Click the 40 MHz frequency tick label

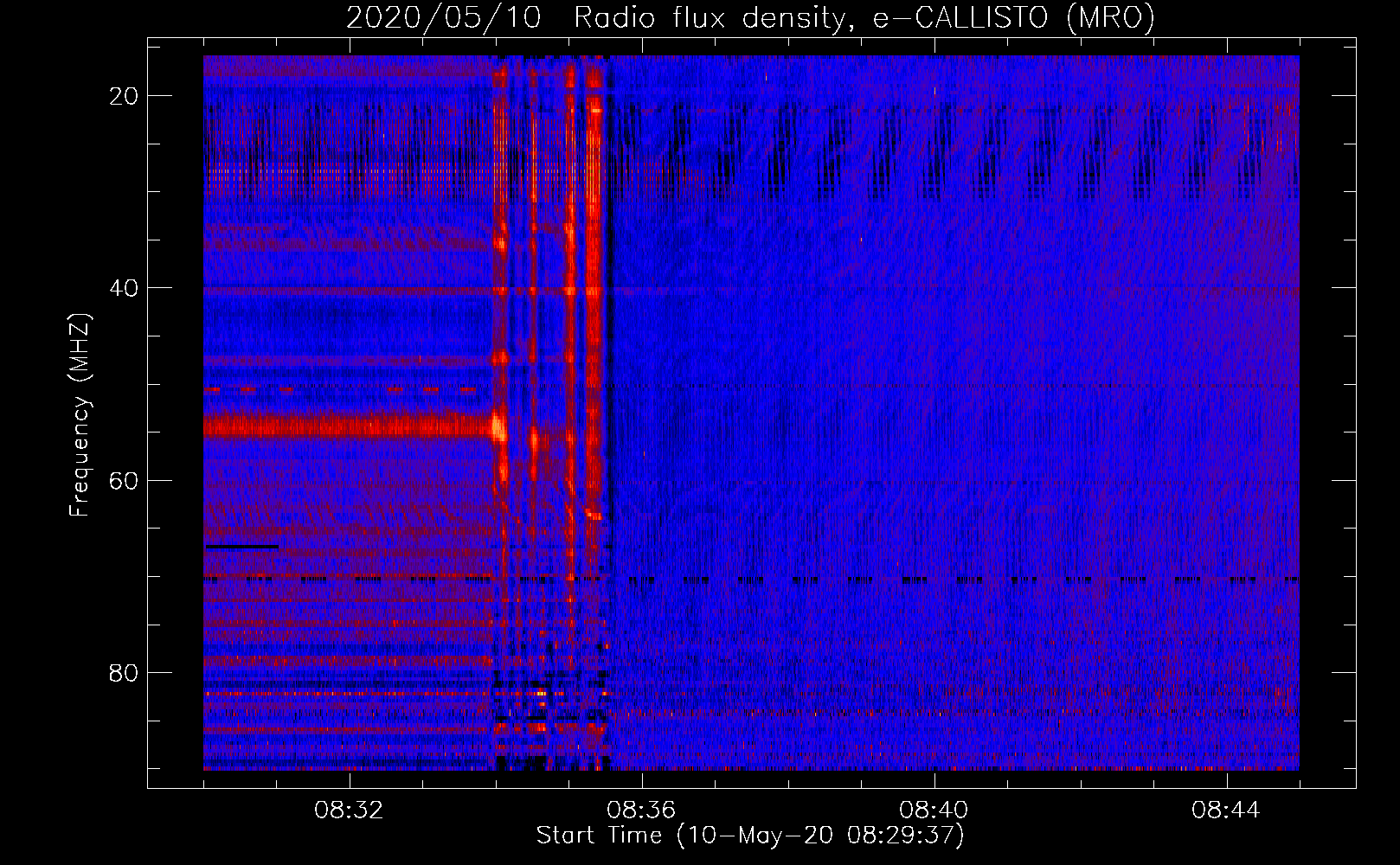click(x=124, y=288)
